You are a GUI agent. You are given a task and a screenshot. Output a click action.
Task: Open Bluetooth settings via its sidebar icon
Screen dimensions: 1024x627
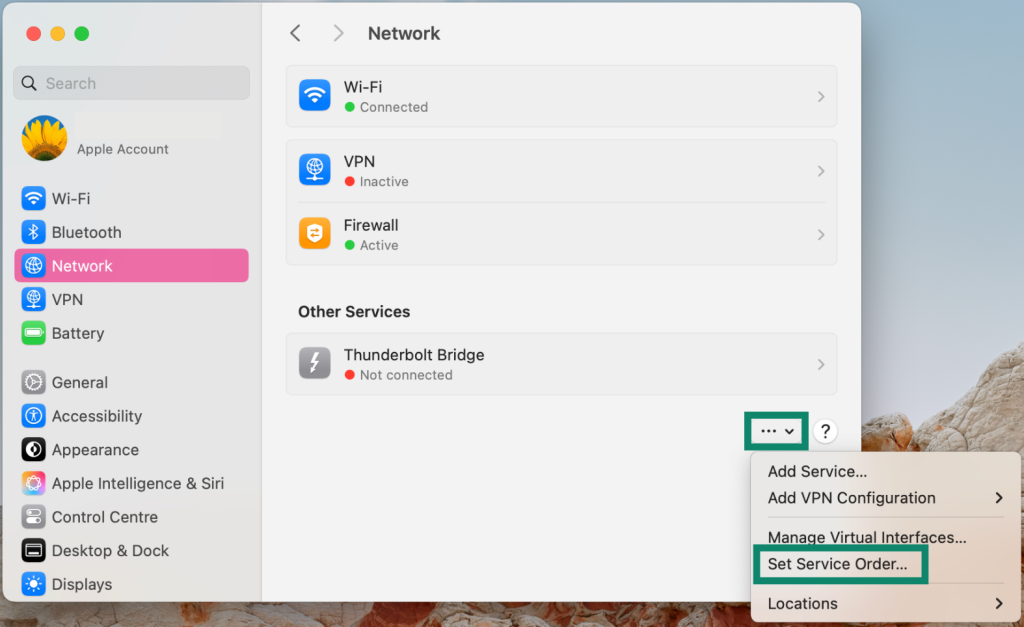pyautogui.click(x=32, y=232)
